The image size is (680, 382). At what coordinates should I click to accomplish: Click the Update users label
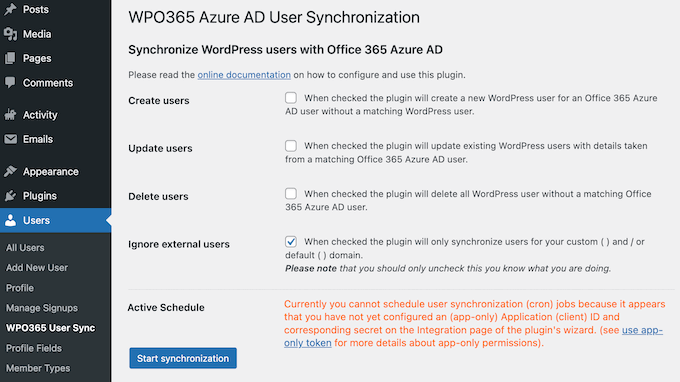click(x=160, y=148)
